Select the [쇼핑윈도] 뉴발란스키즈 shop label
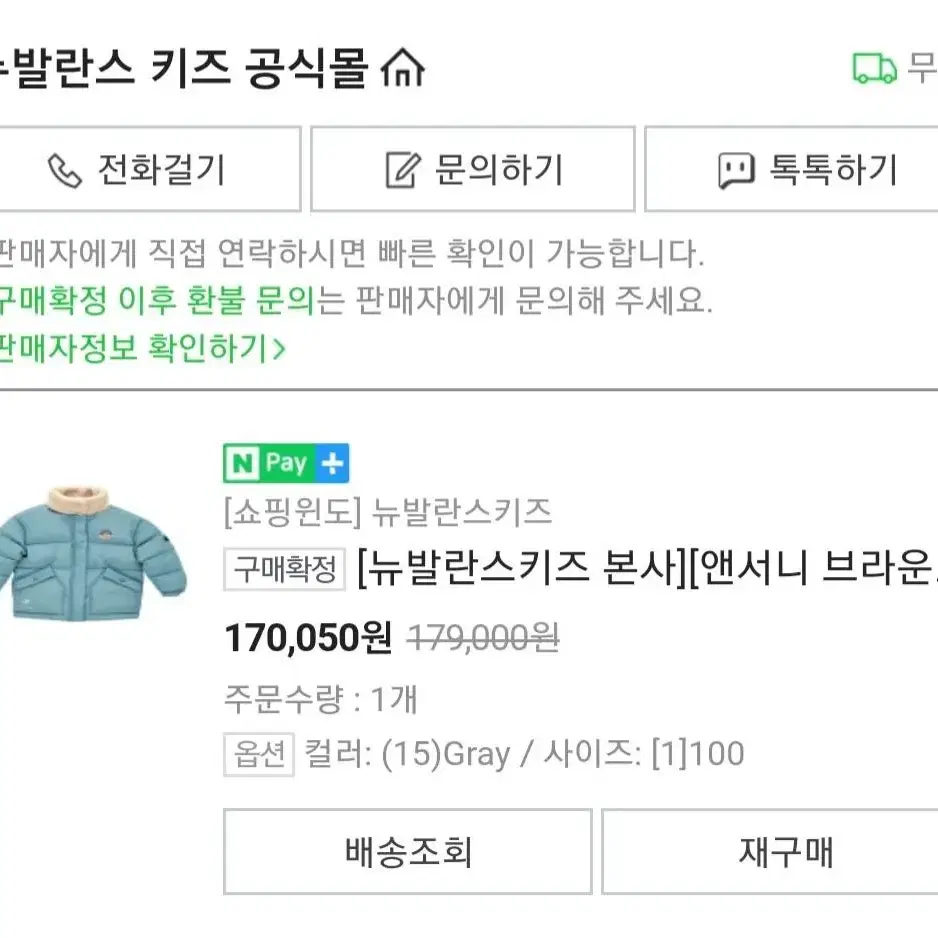This screenshot has width=938, height=938. pos(388,513)
